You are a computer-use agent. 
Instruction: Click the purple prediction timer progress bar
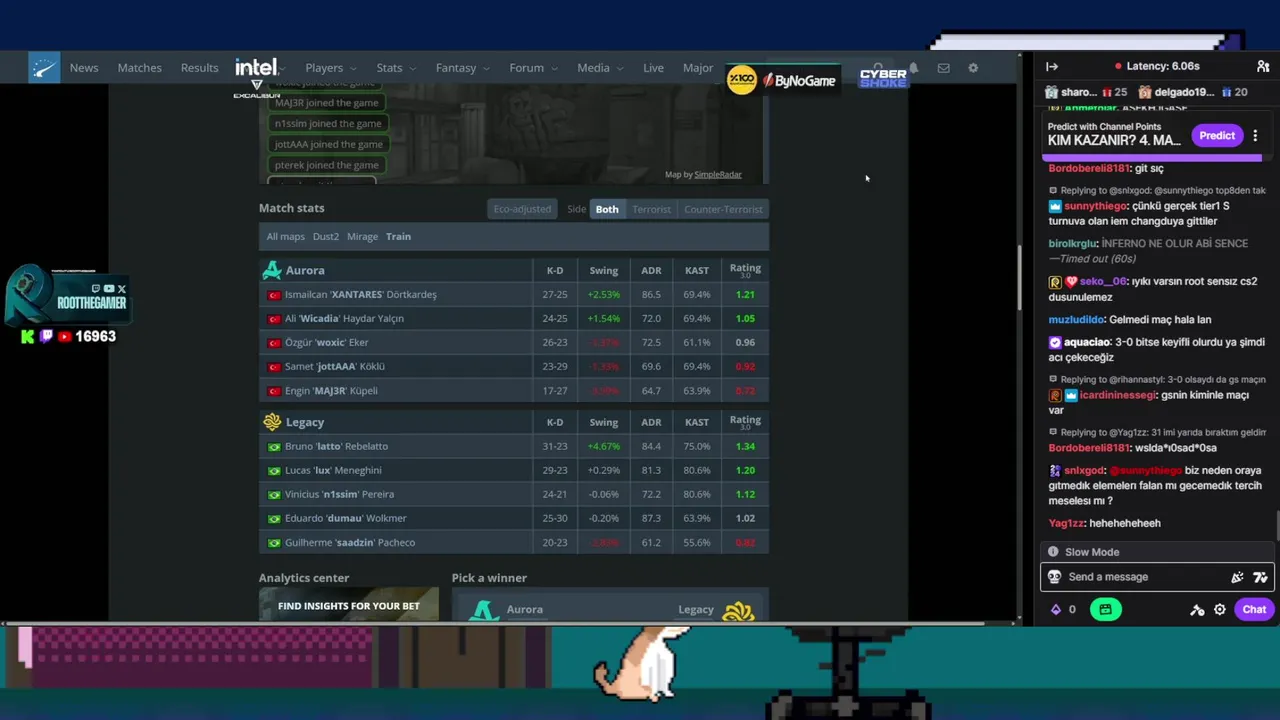(x=1152, y=157)
